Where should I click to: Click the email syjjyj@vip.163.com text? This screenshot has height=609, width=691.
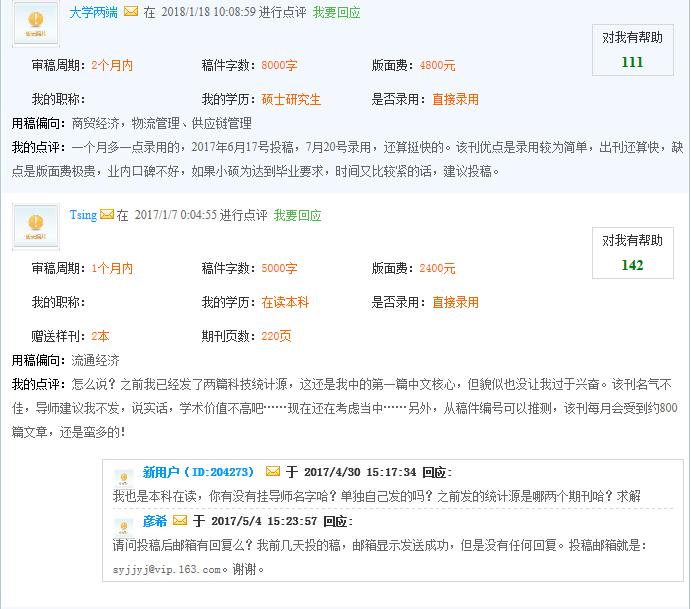coord(167,569)
